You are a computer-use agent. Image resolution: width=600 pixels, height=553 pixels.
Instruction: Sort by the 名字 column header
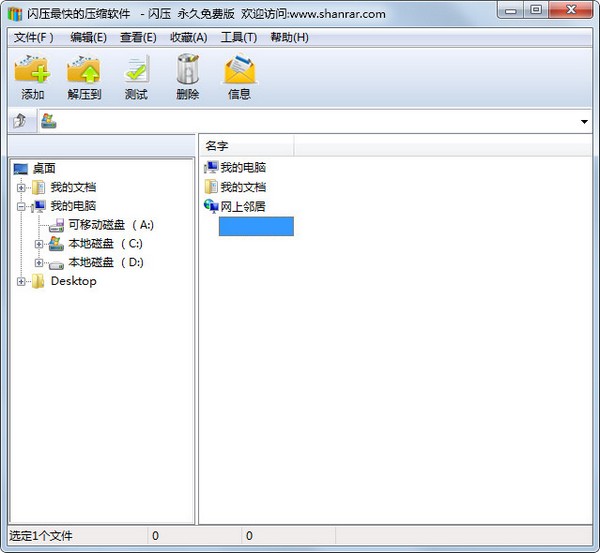pyautogui.click(x=247, y=146)
